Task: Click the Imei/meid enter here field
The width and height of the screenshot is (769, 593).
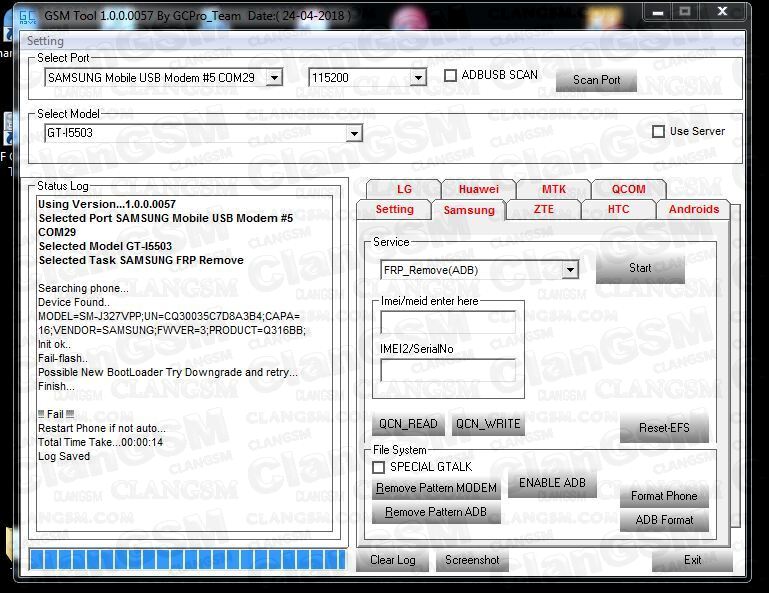Action: point(448,322)
